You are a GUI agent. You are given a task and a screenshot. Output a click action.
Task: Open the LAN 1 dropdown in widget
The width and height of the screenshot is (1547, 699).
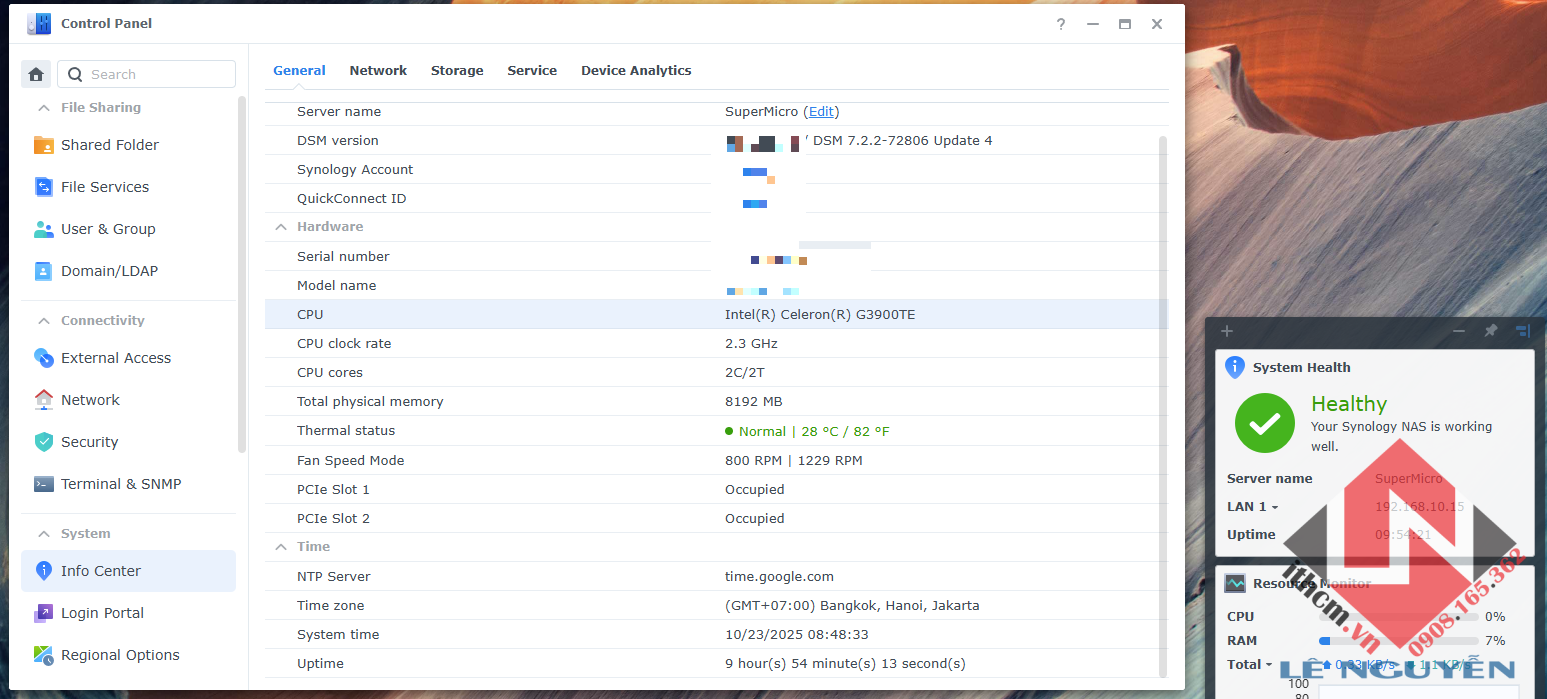(x=1253, y=507)
